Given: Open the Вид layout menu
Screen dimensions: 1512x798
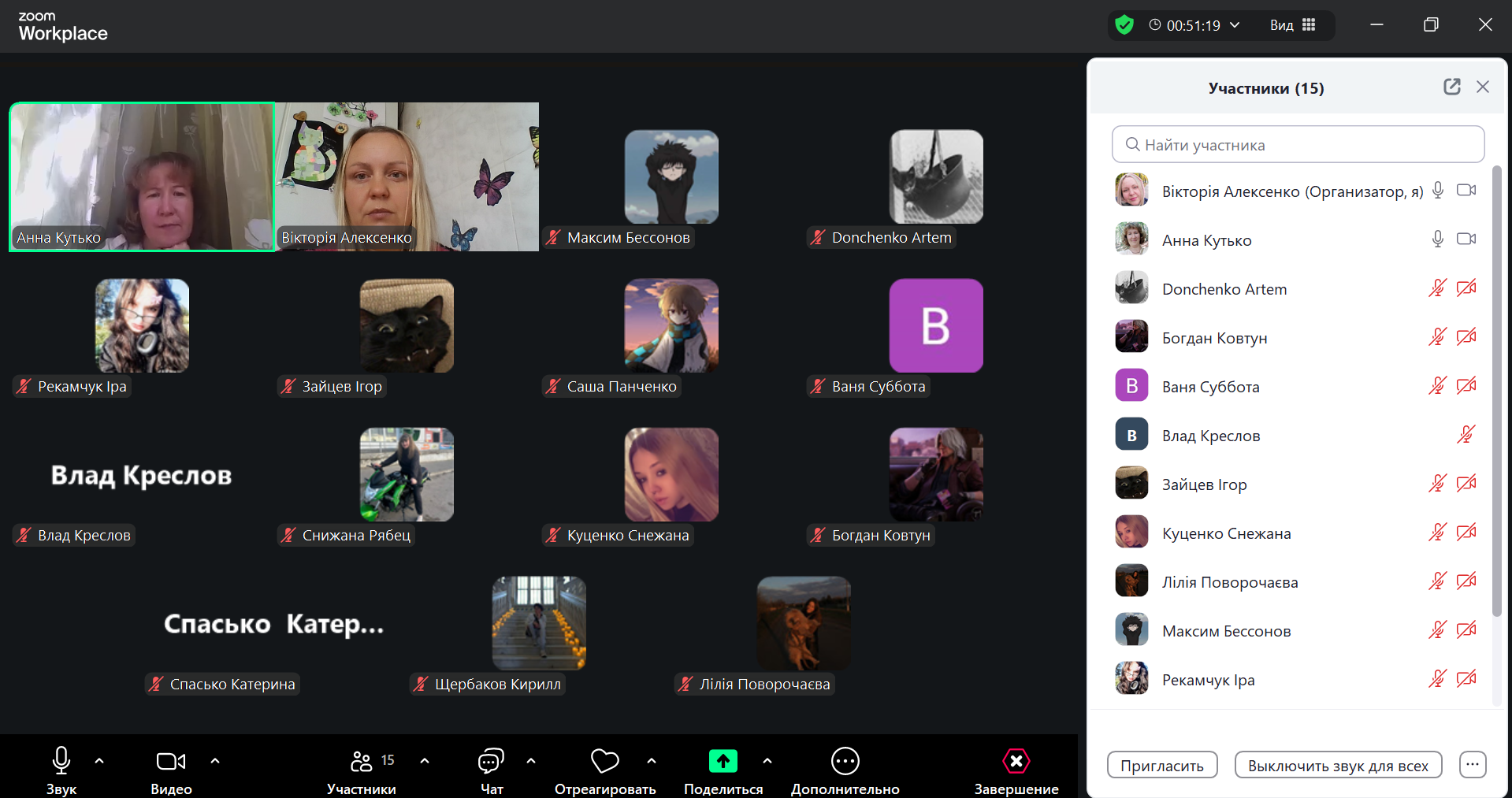Looking at the screenshot, I should pos(1292,25).
